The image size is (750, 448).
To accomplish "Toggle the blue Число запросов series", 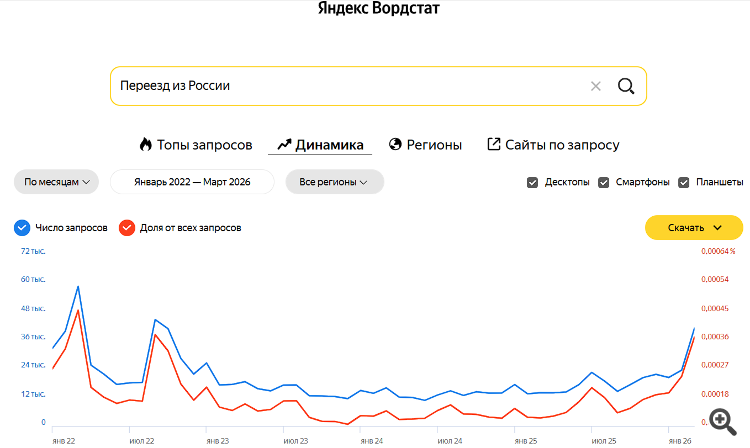I will (x=22, y=228).
